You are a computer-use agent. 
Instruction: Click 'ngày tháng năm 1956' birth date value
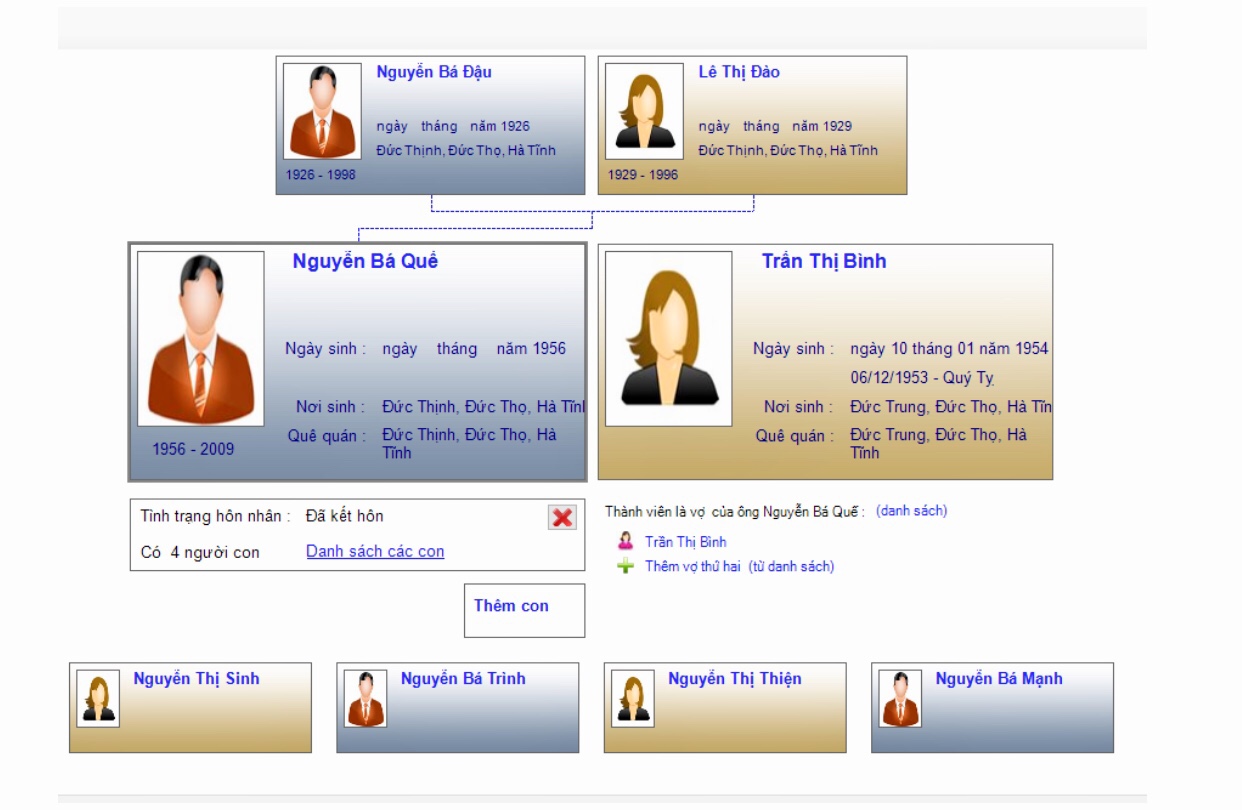click(474, 348)
